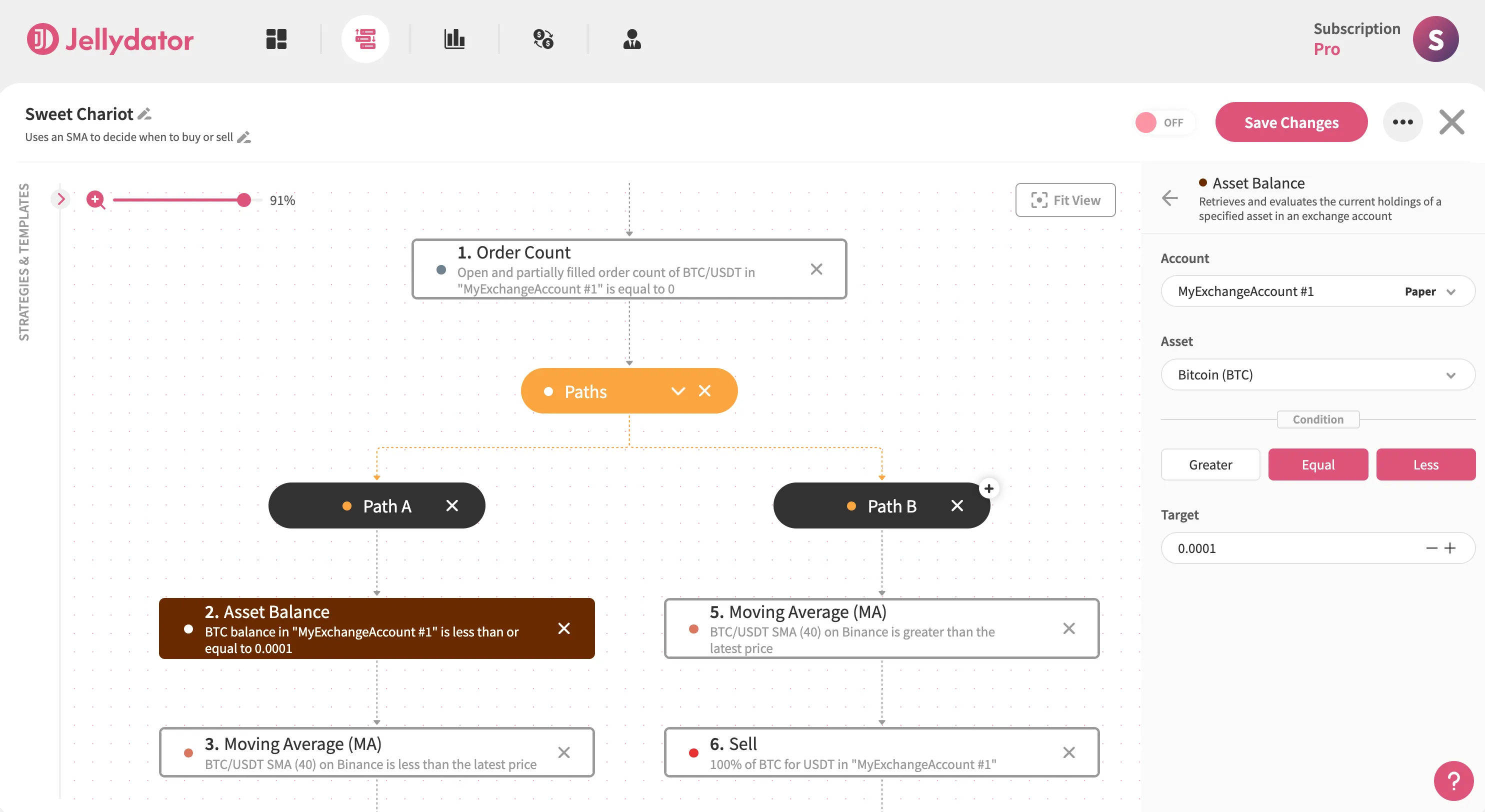Click the 91% zoom value
Screen dimensions: 1485x812
click(282, 200)
